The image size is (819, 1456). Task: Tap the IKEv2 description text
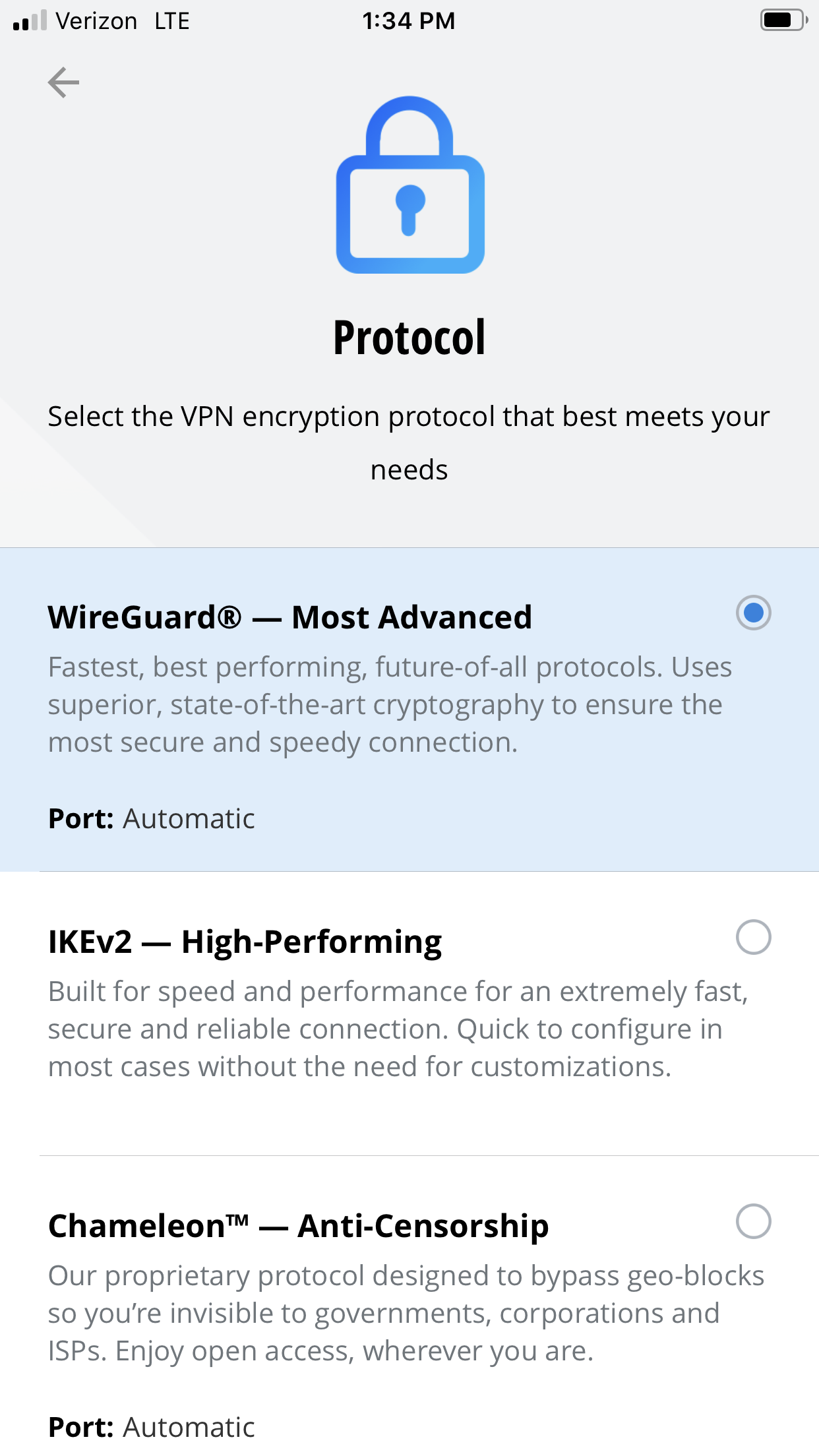(398, 1029)
